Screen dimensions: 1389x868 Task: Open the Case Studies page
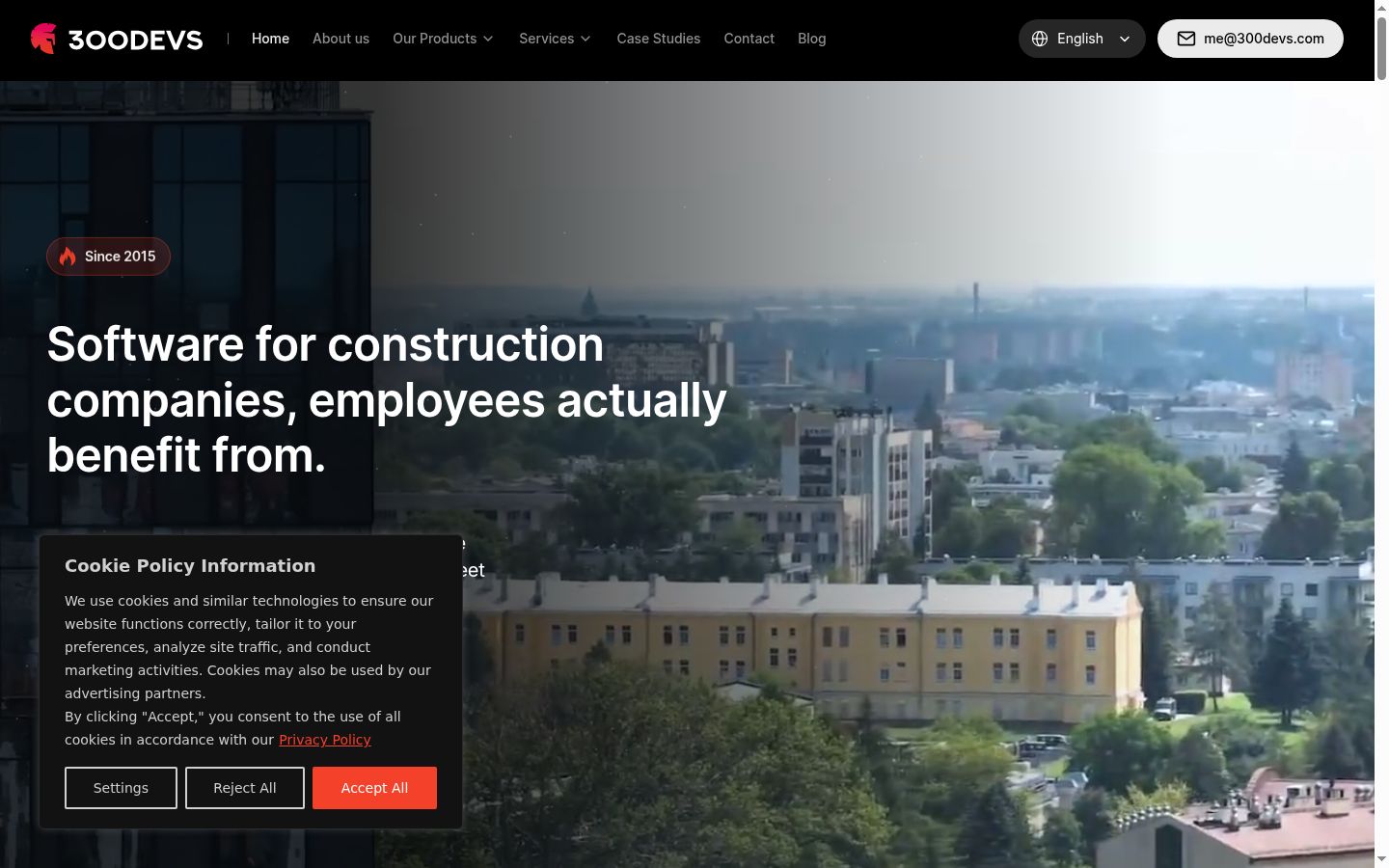[x=659, y=39]
